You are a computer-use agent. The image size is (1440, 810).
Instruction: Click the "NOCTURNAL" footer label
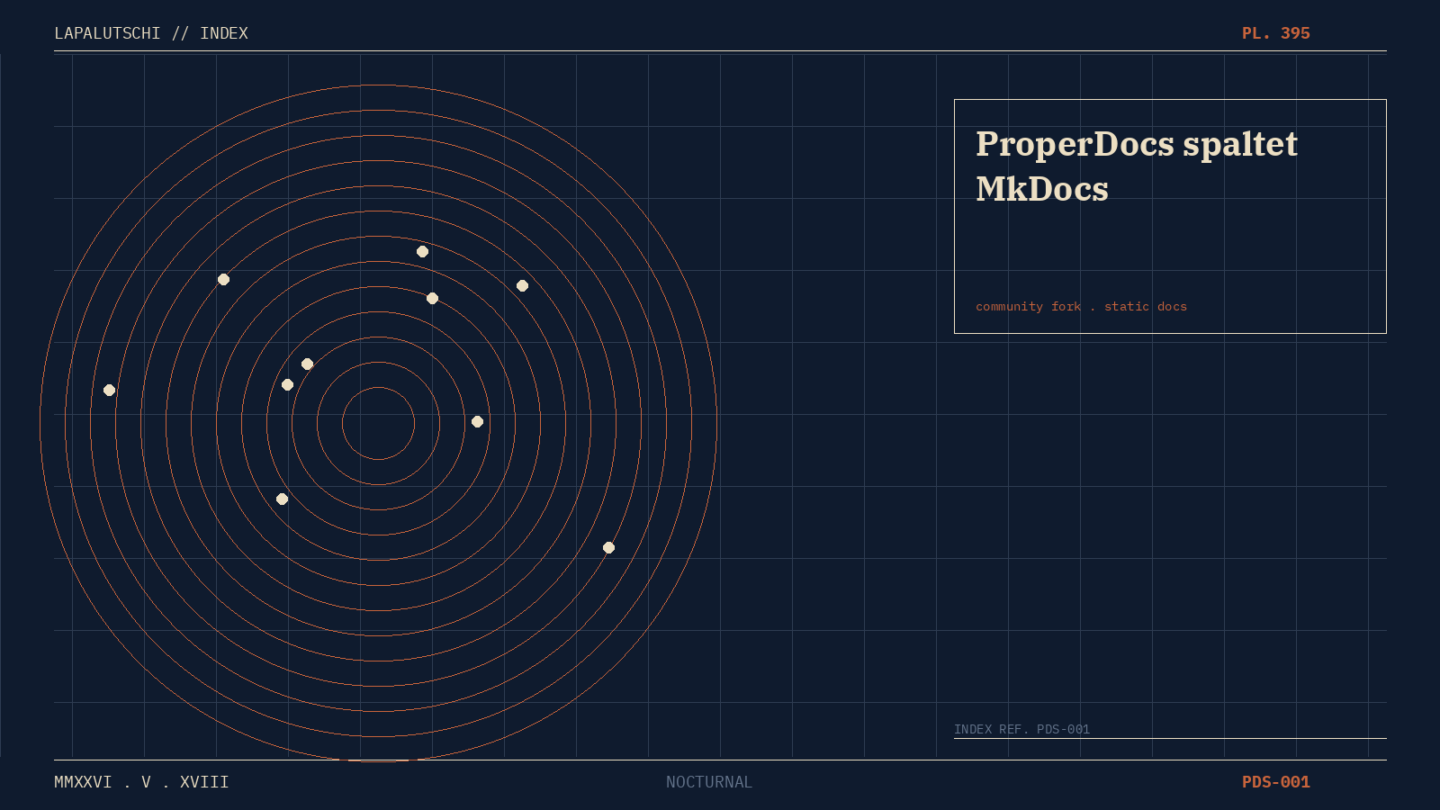(x=709, y=782)
